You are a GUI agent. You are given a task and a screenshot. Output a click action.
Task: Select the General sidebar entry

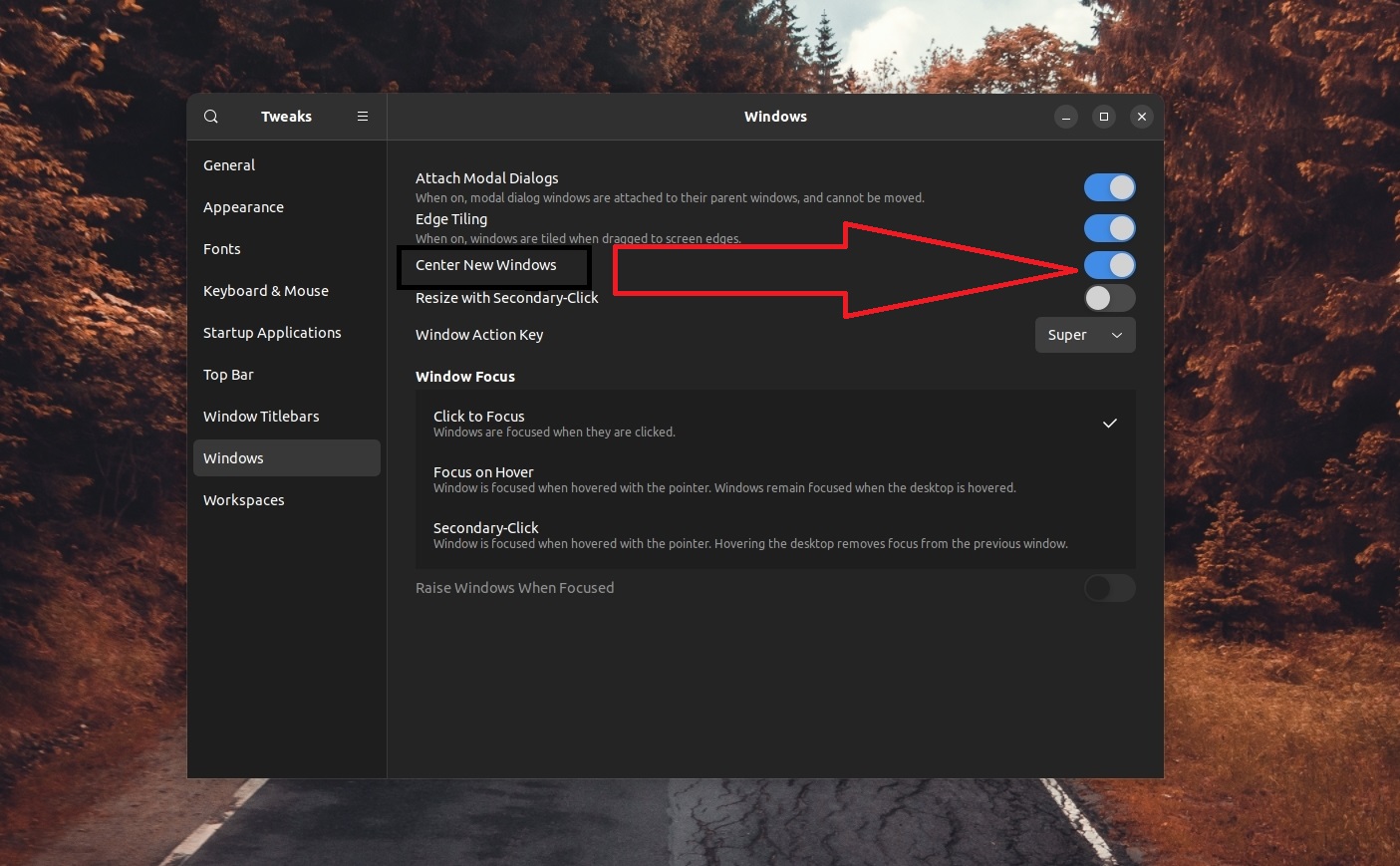click(x=229, y=165)
